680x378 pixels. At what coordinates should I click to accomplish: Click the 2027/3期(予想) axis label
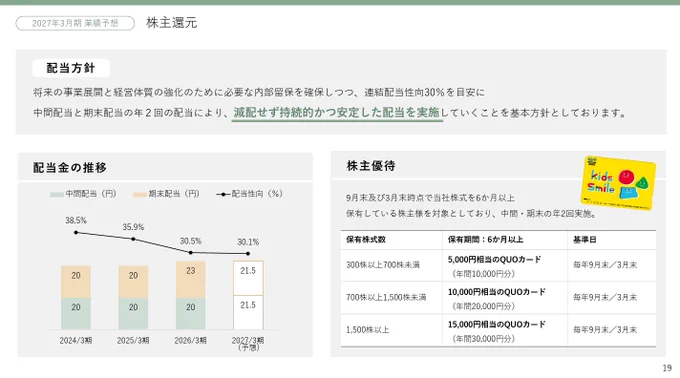(248, 343)
